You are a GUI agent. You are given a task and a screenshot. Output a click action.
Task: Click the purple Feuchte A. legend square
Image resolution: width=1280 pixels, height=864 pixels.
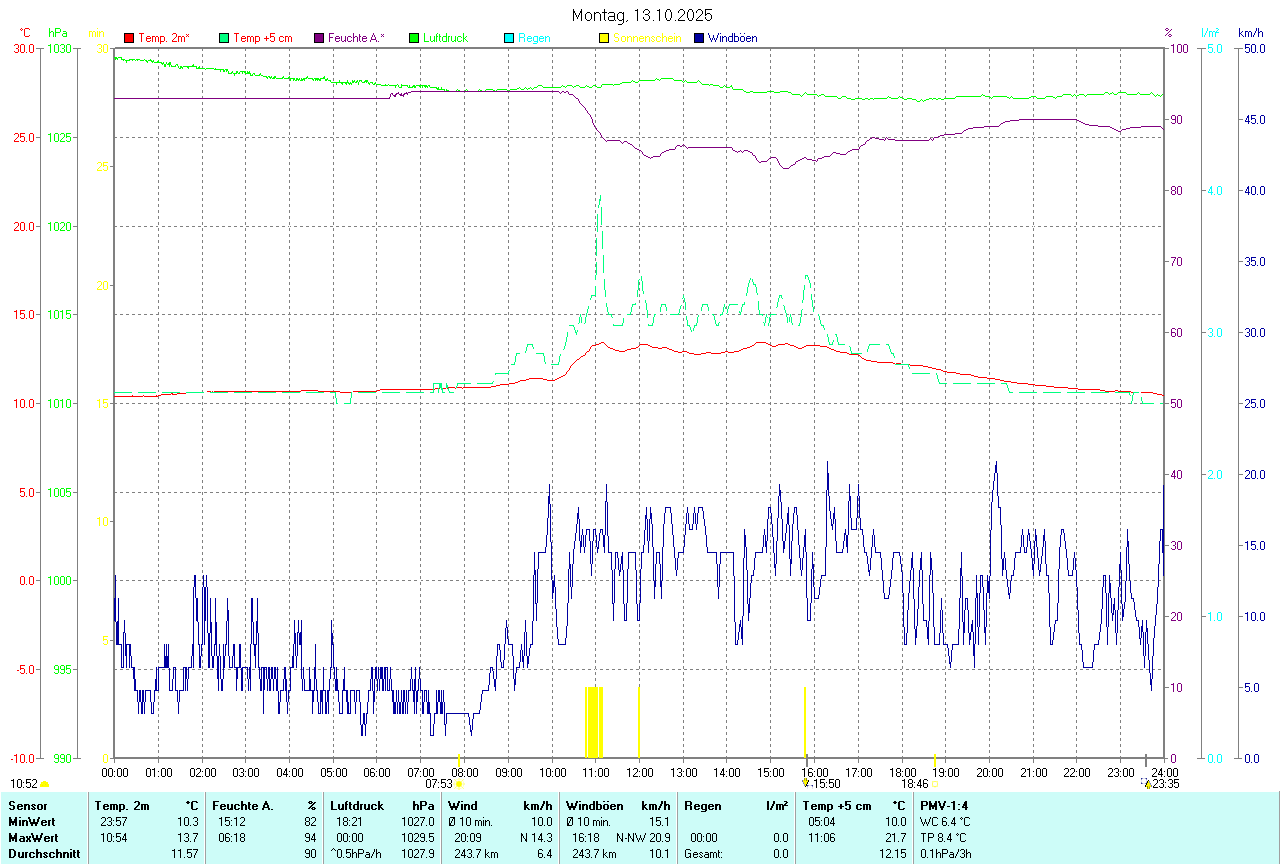click(x=319, y=38)
